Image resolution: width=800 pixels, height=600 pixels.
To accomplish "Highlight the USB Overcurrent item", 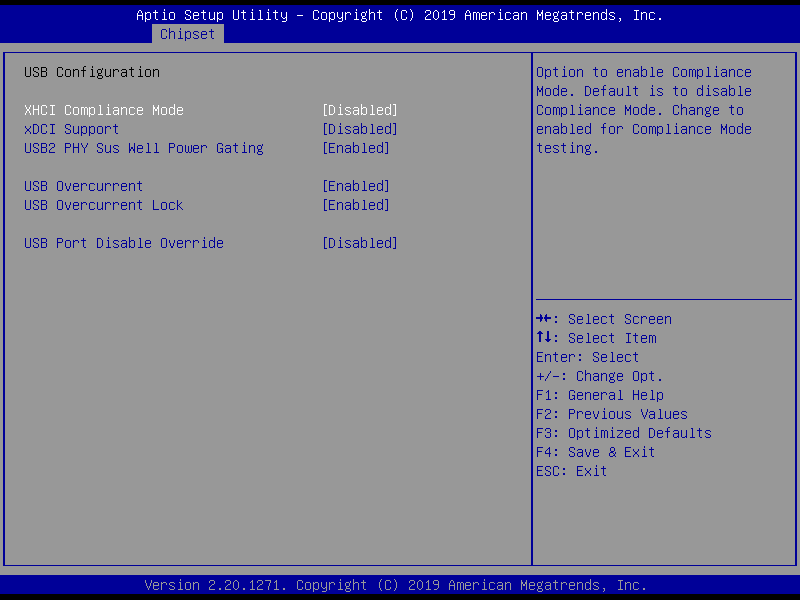I will coord(84,186).
